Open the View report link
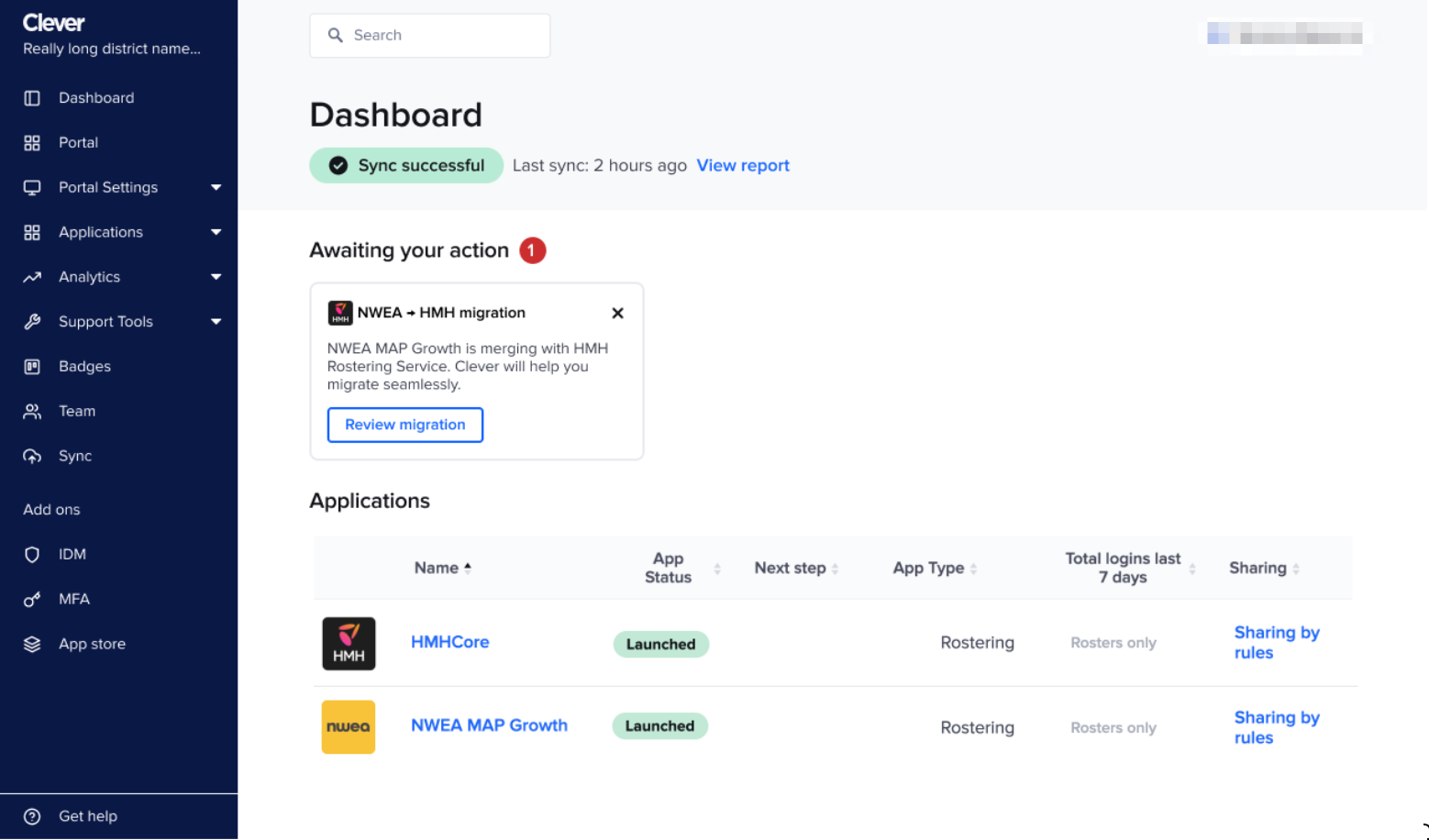1429x840 pixels. 743,166
